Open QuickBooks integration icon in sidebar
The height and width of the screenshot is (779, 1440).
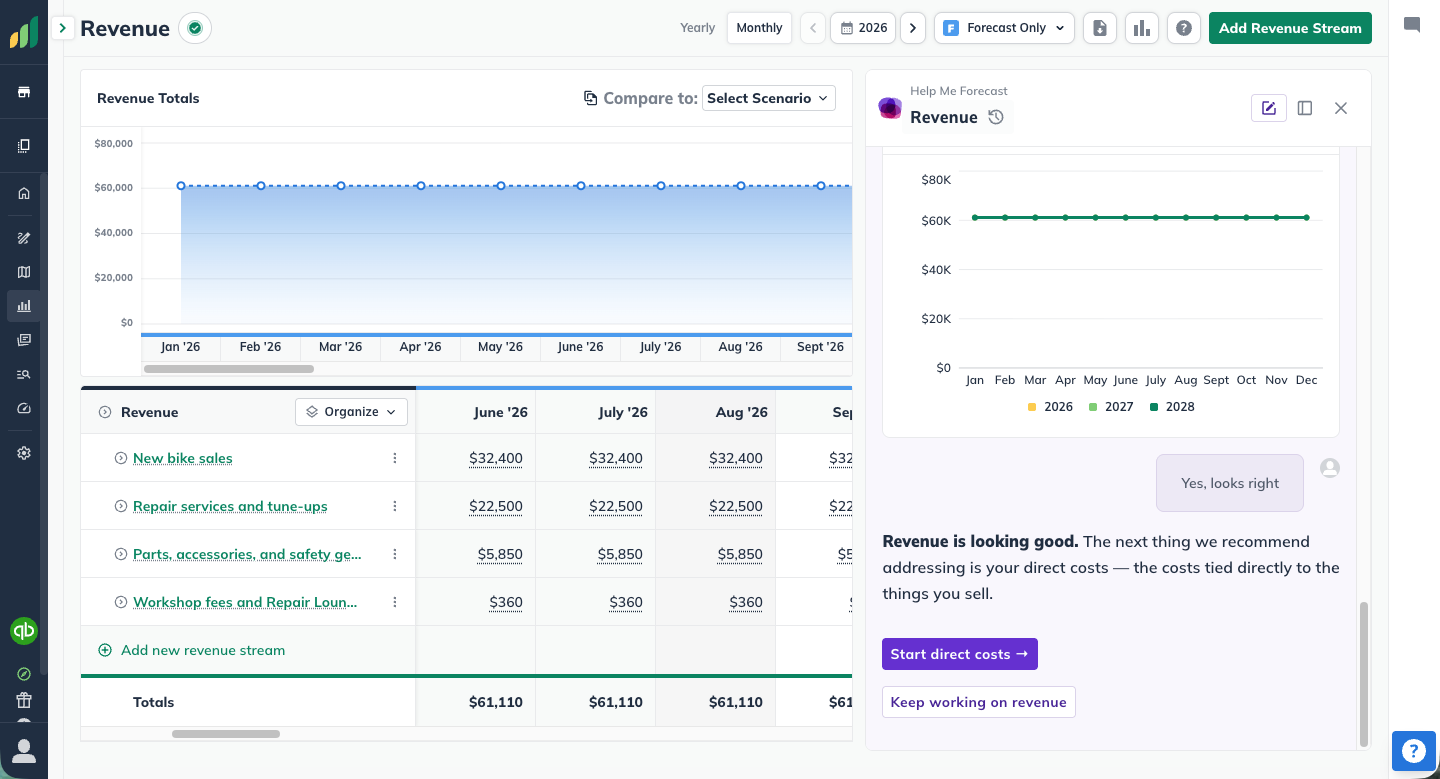(24, 631)
